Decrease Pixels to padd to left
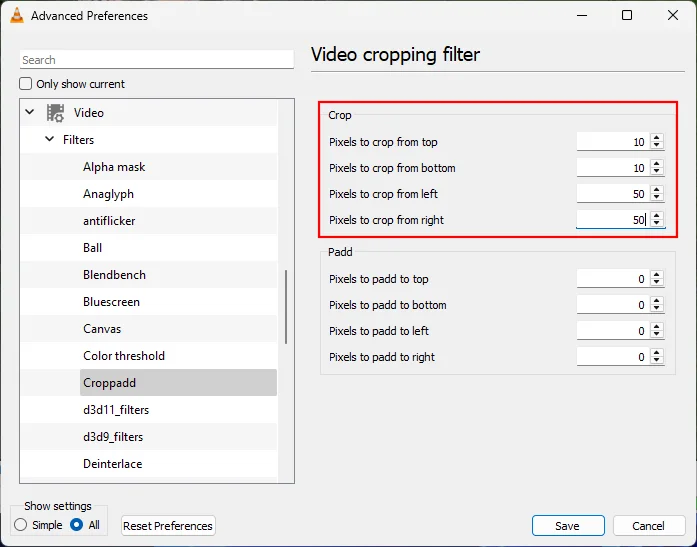 [x=657, y=335]
